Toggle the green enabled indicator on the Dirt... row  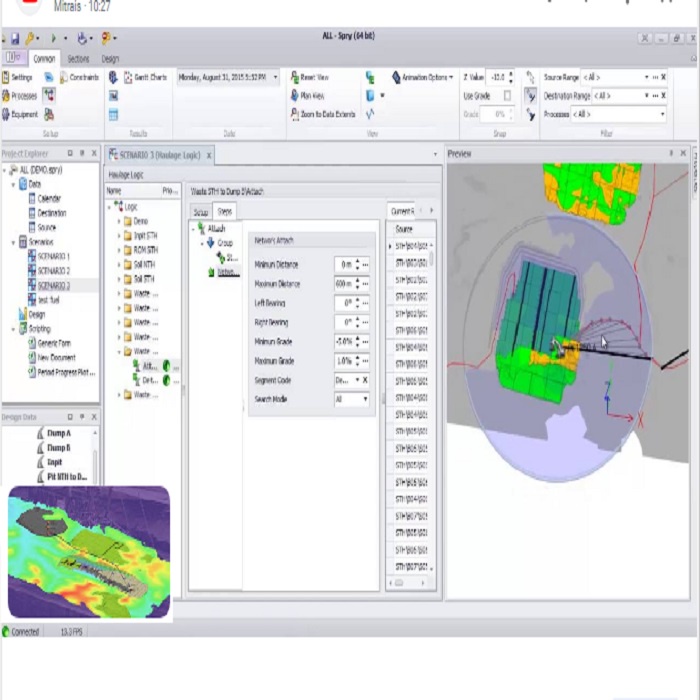click(x=166, y=380)
